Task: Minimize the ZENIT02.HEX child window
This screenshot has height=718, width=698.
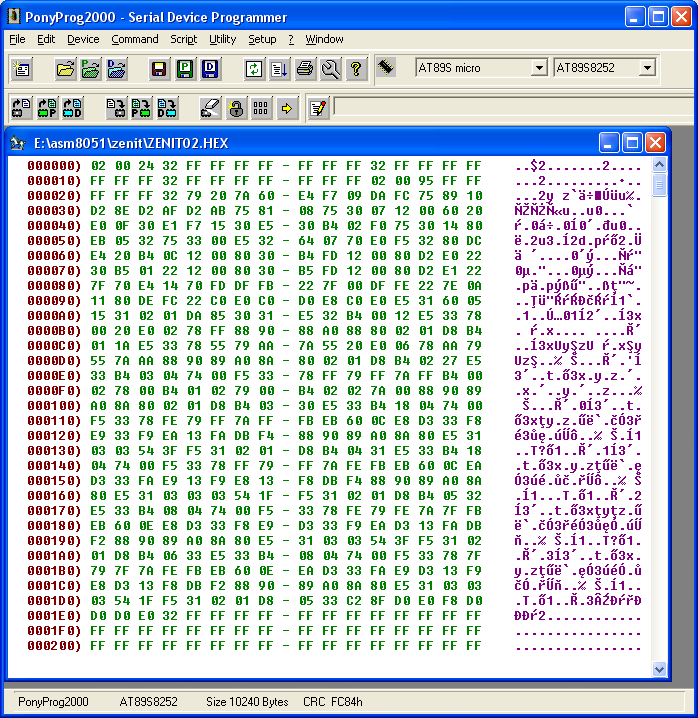Action: [x=609, y=143]
